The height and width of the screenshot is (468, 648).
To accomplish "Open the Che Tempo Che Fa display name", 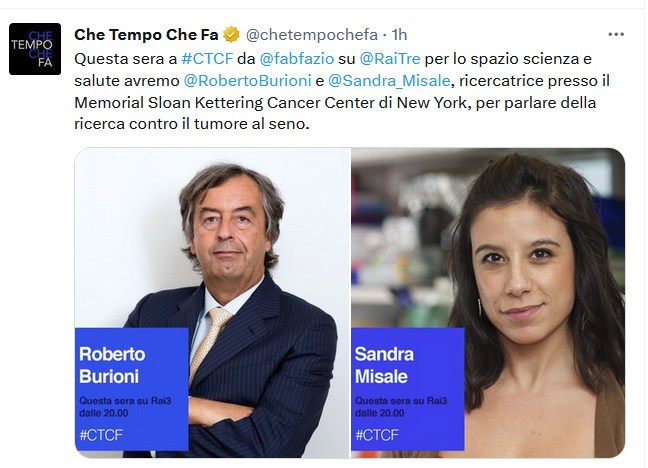I will pos(146,35).
